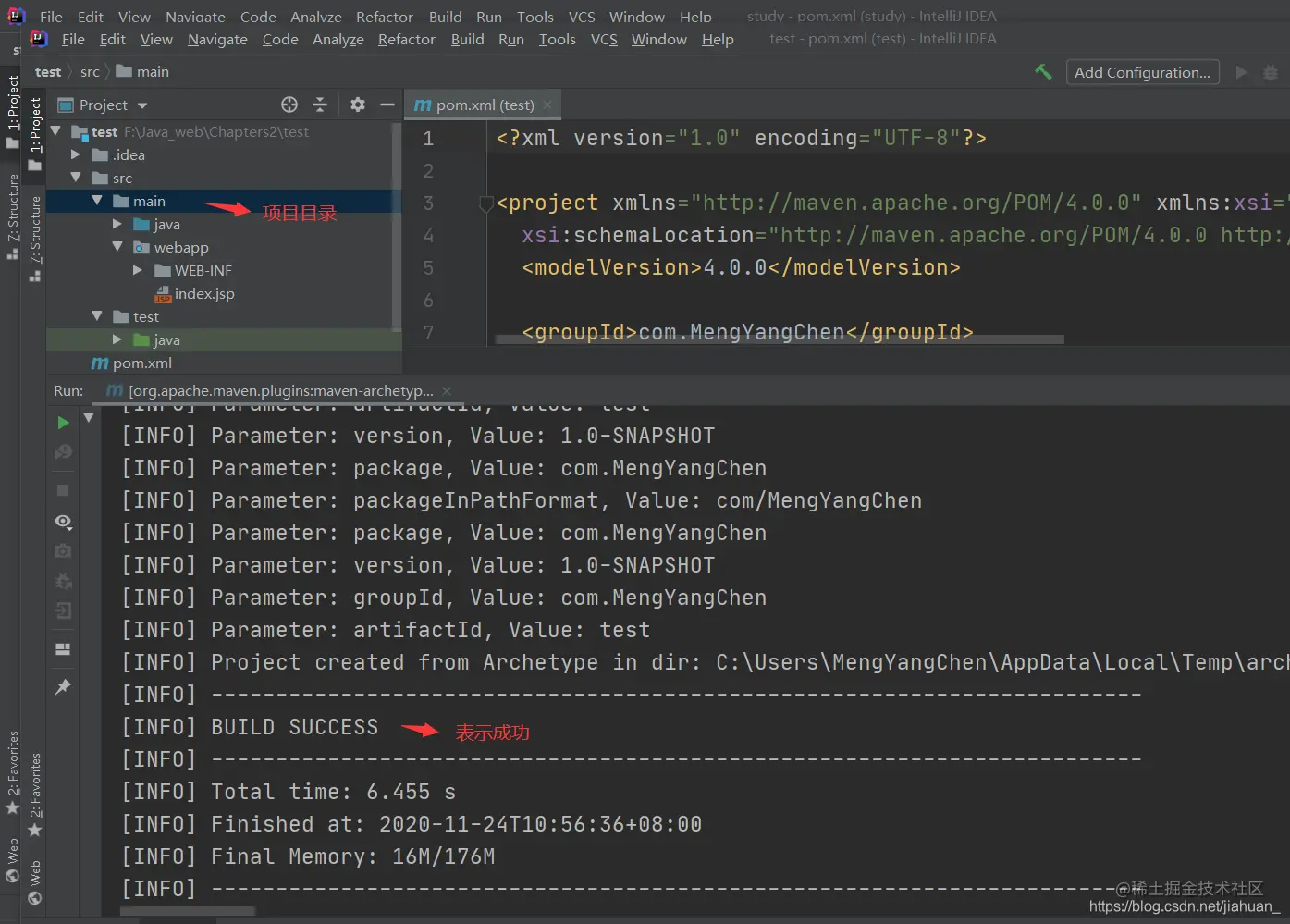The width and height of the screenshot is (1290, 924).
Task: Click the Stop square icon in the Run toolbar
Action: (x=63, y=490)
